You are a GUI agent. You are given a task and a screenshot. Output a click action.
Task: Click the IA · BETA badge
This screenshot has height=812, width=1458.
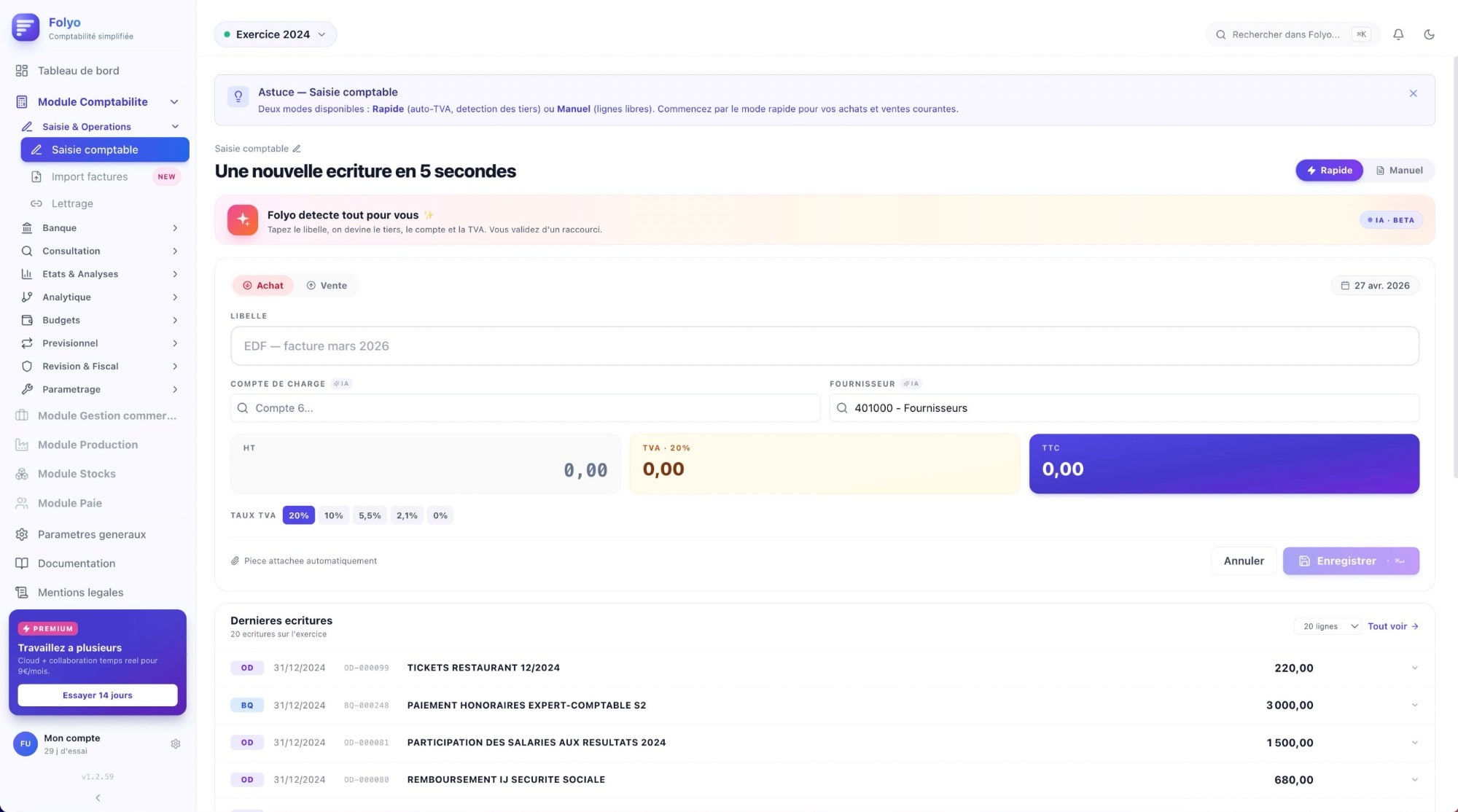(1391, 219)
